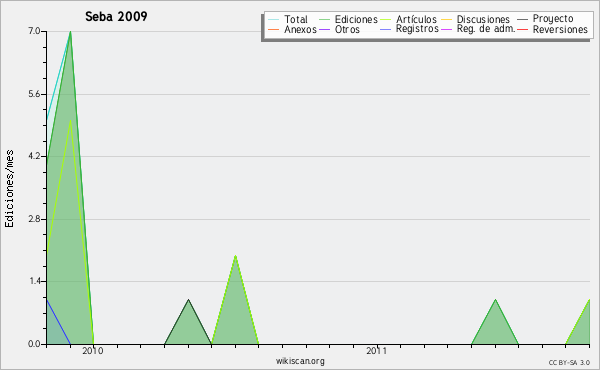Image resolution: width=600 pixels, height=370 pixels.
Task: Click the cyan Total line swatch
Action: pos(274,19)
